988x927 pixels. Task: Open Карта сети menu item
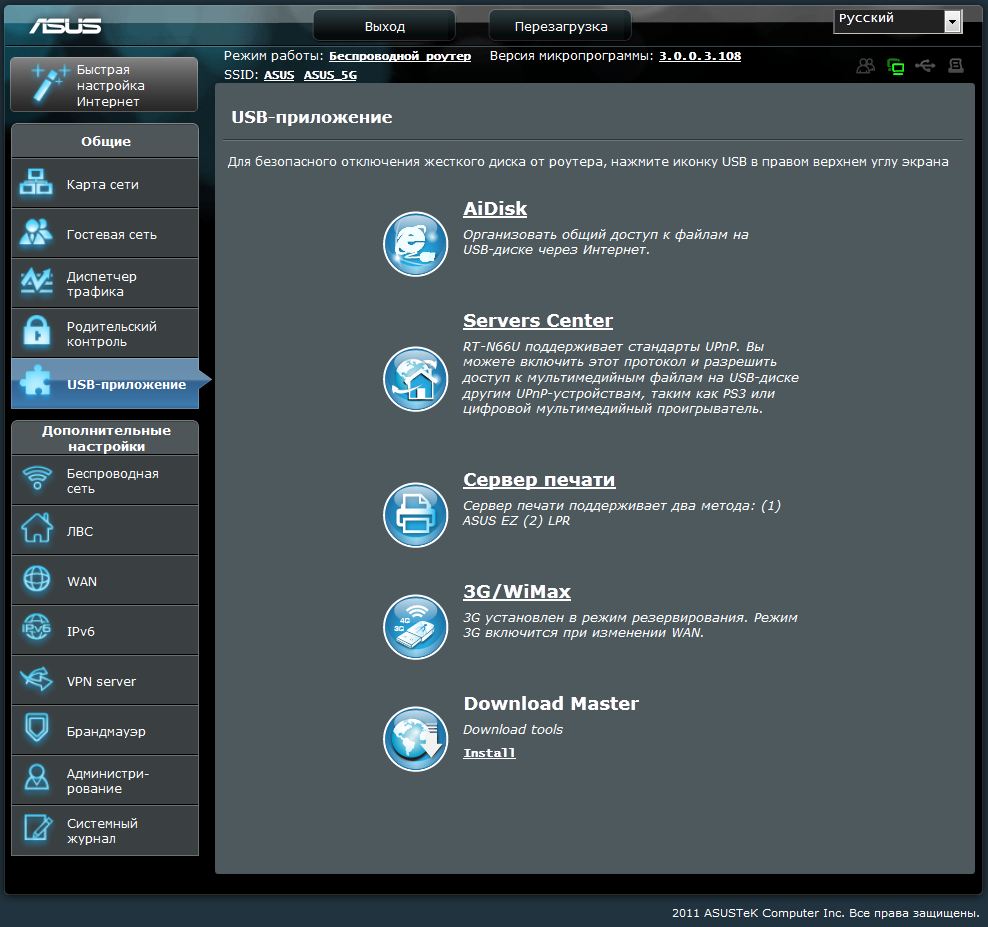coord(105,183)
